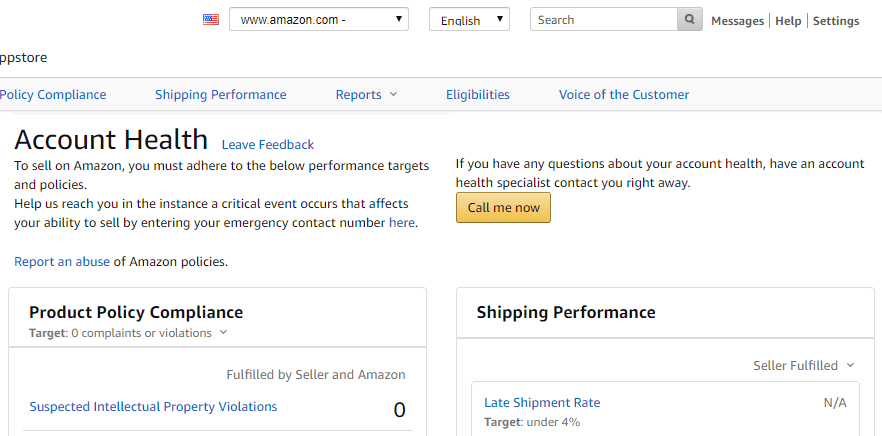Expand the Target complaints or violations chevron
882x436 pixels.
click(x=223, y=333)
